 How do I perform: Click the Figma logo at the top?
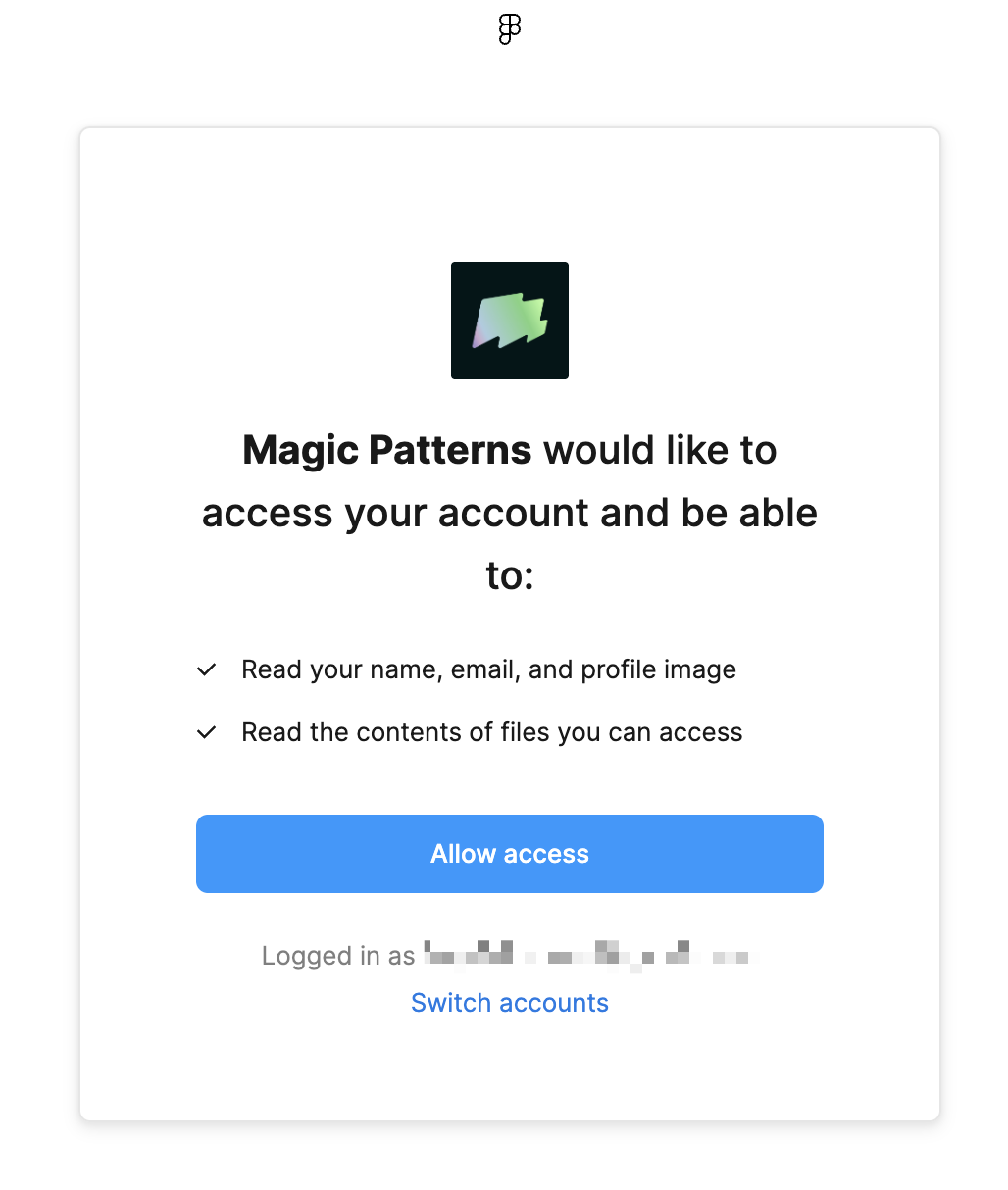[509, 30]
